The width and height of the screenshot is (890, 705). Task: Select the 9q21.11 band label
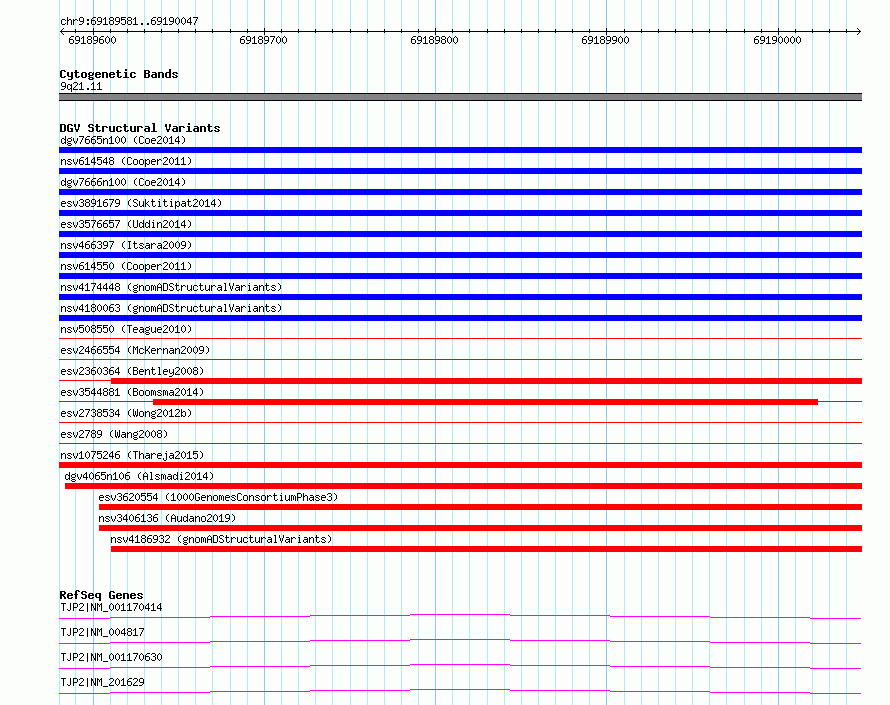click(x=81, y=86)
